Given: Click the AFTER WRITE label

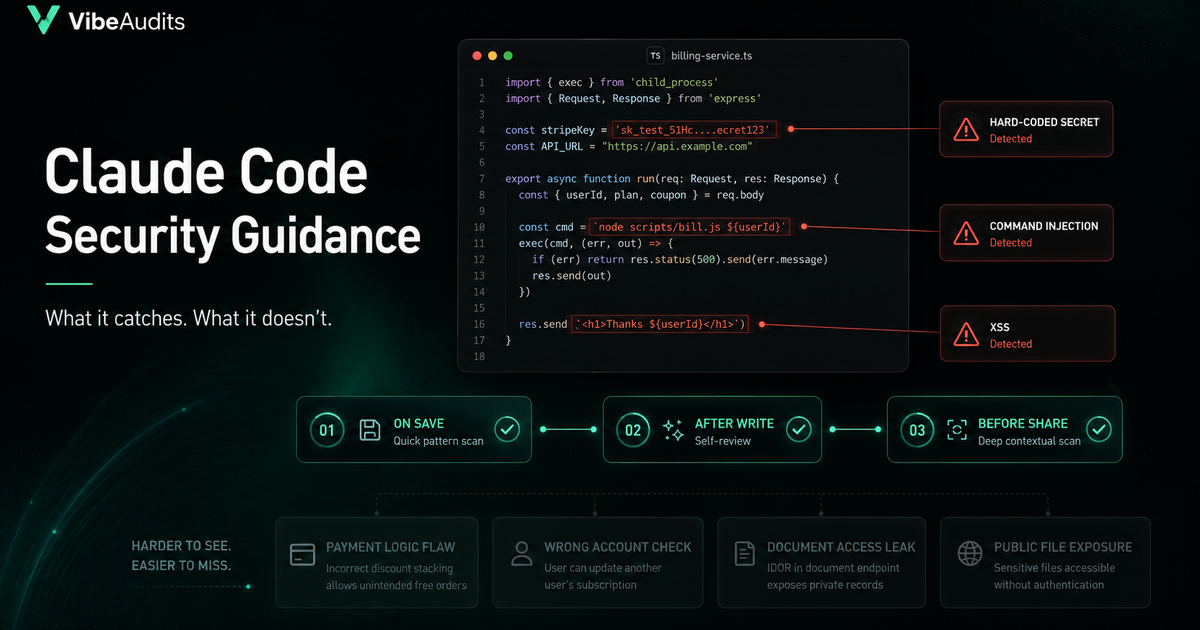Looking at the screenshot, I should pos(734,423).
